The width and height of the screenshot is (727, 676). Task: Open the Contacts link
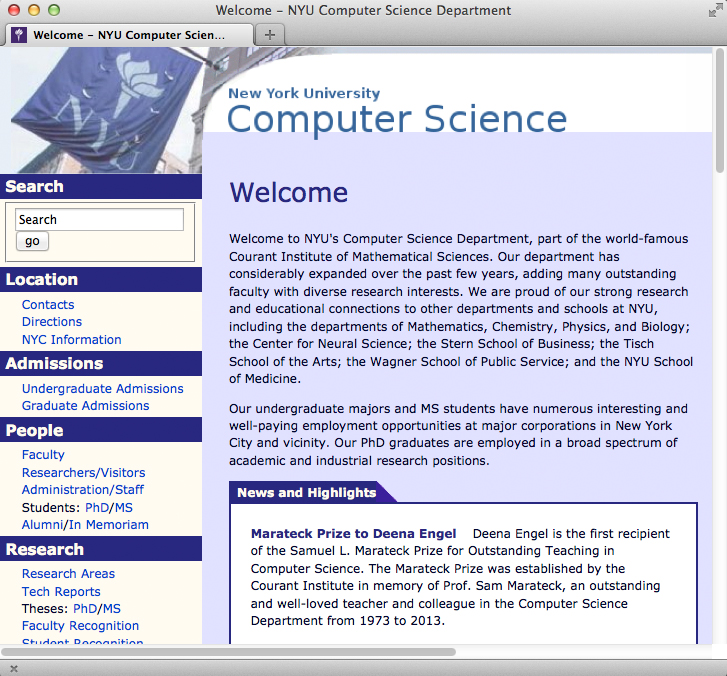(48, 305)
